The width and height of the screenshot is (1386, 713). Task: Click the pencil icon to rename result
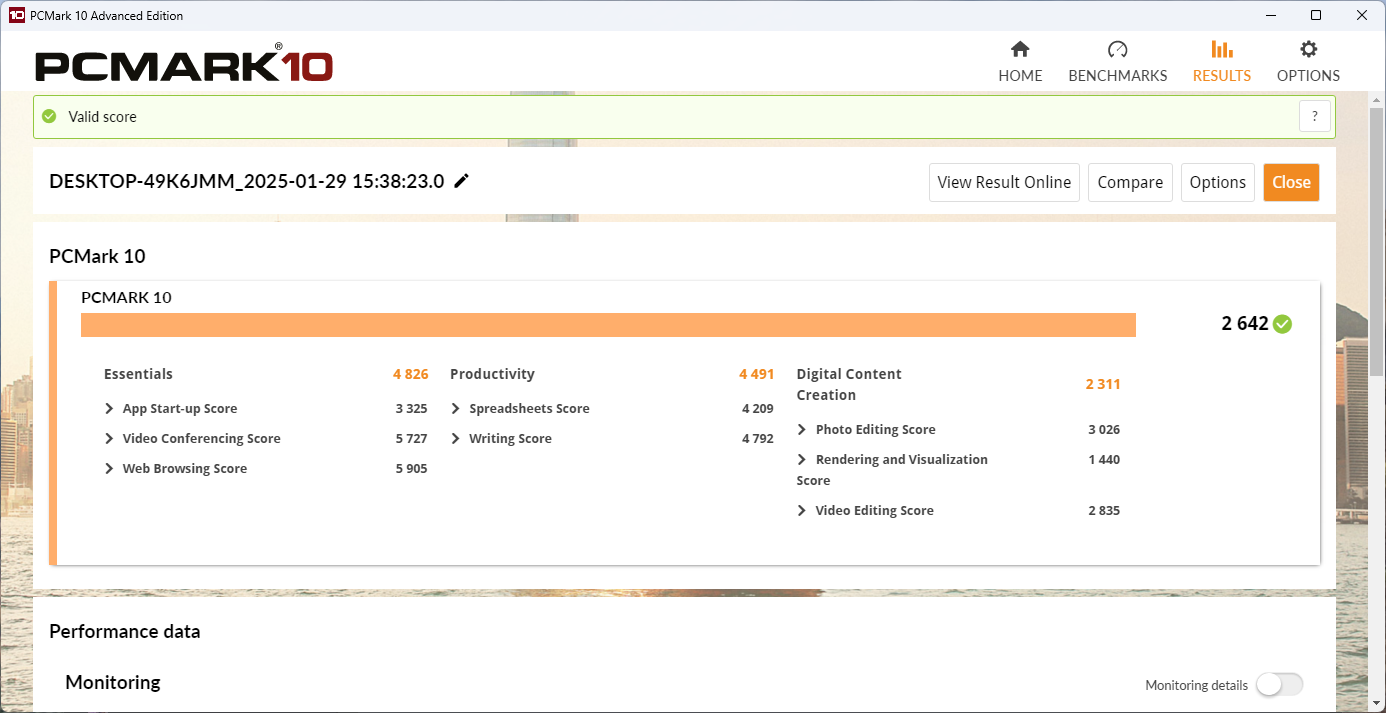point(461,181)
